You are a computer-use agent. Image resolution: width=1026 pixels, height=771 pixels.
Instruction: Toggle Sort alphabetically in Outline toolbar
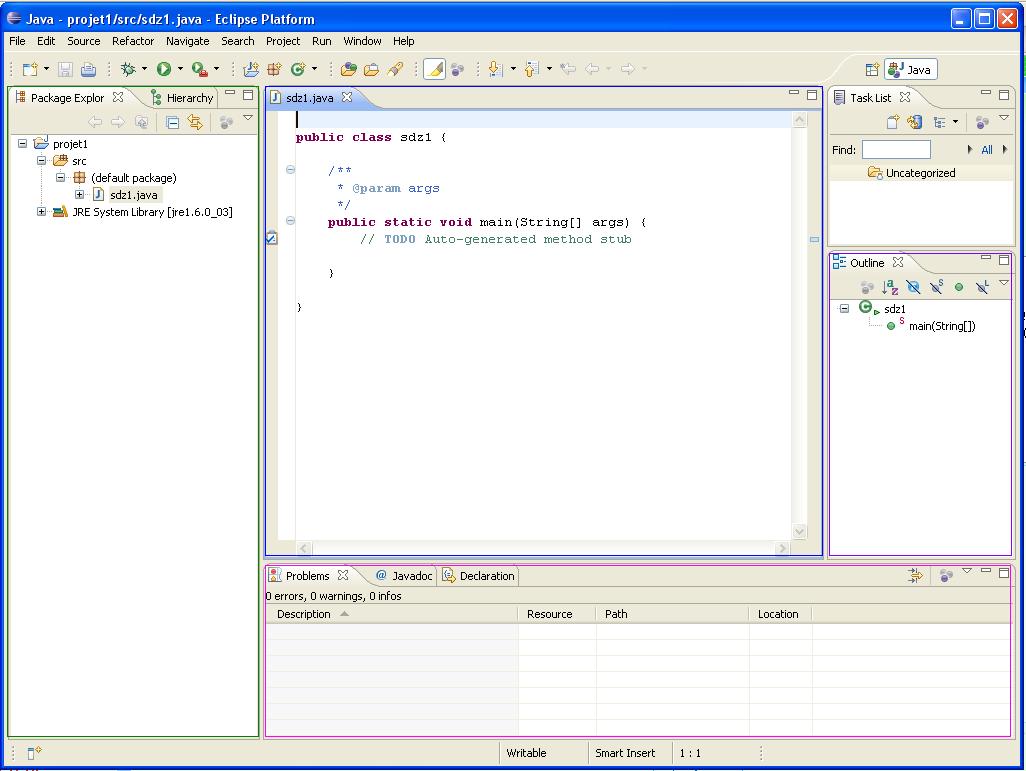click(890, 287)
